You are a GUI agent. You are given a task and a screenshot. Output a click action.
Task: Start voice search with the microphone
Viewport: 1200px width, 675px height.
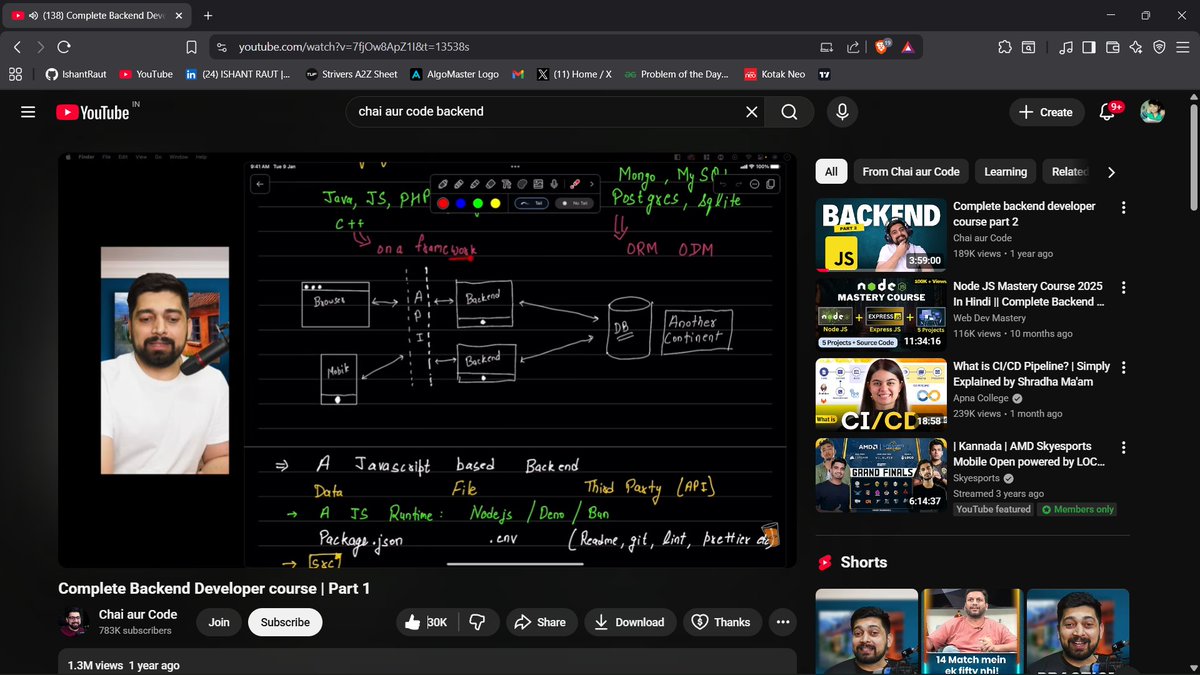[x=842, y=112]
